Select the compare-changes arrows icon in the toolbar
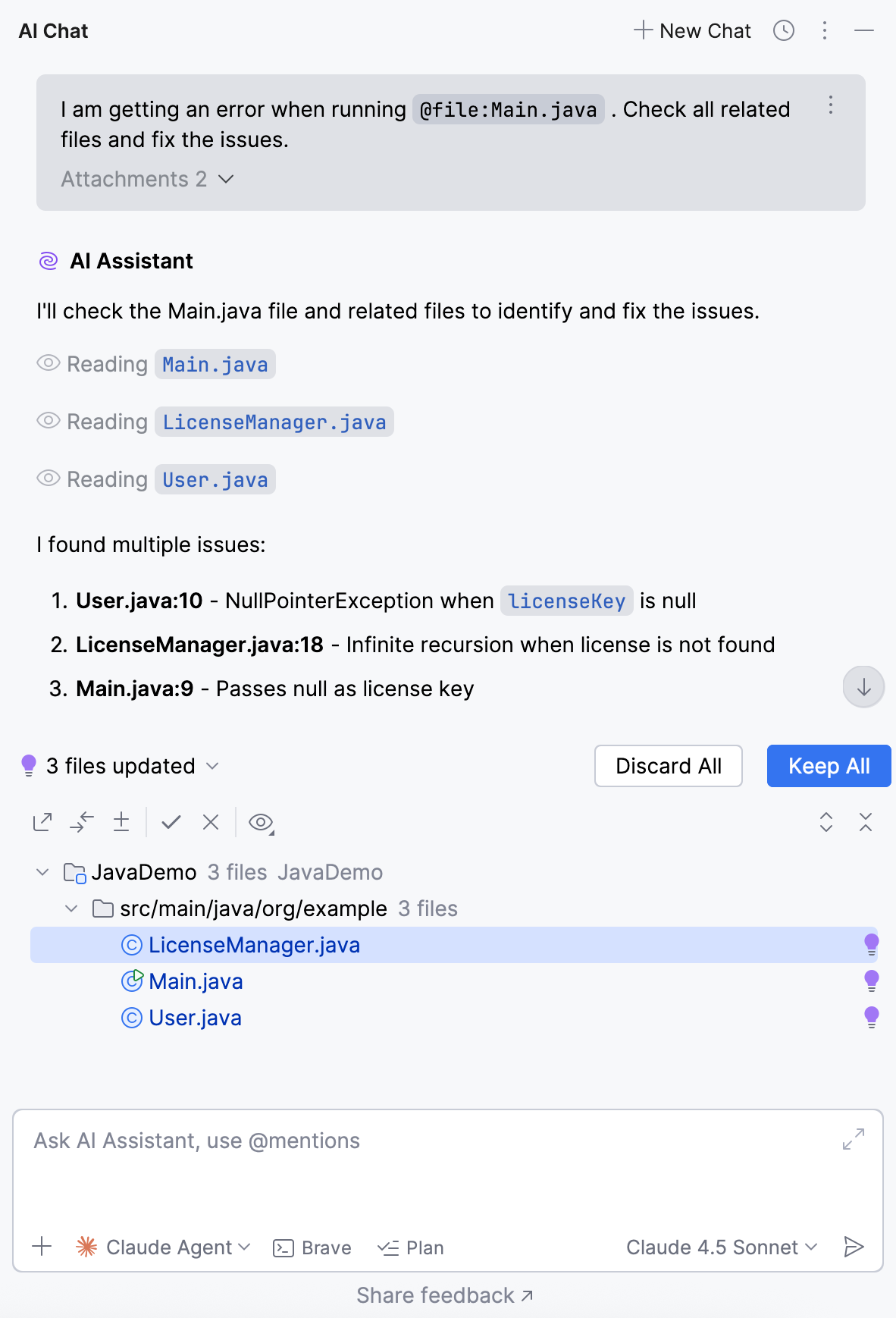 coord(83,822)
